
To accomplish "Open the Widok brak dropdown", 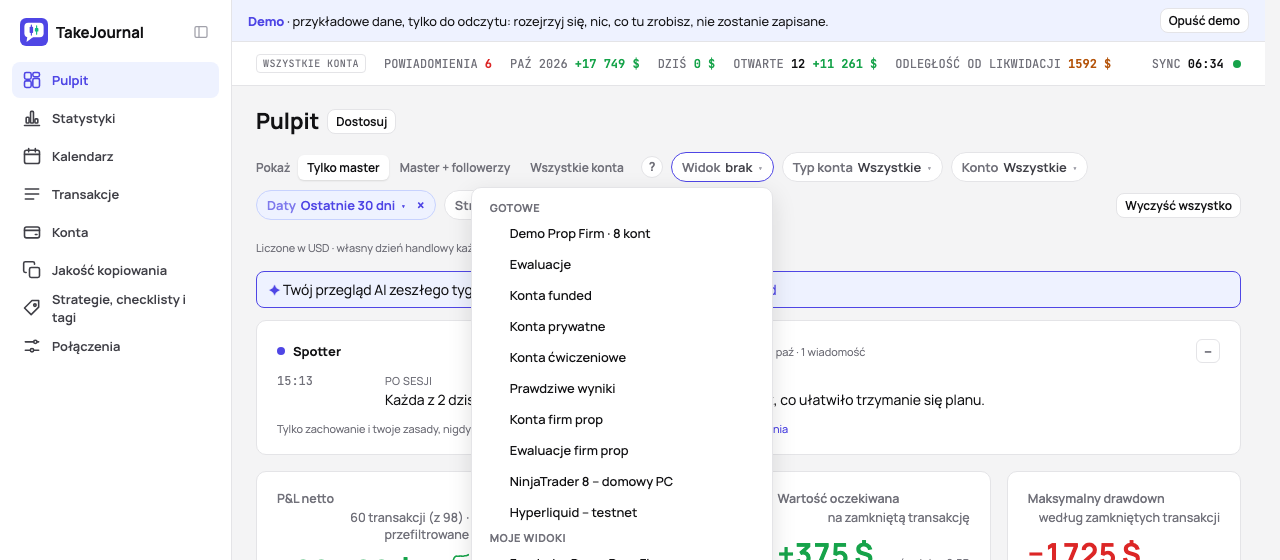I will point(722,167).
